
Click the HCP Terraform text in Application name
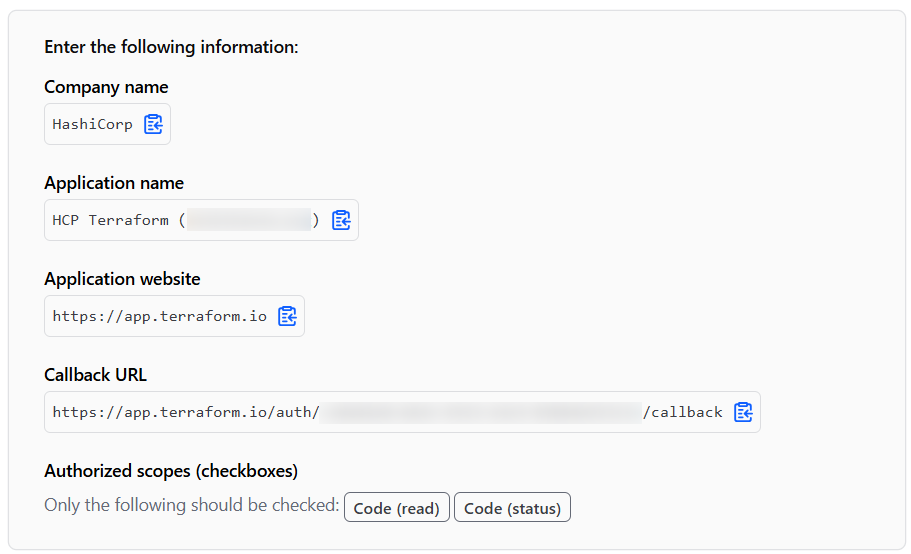(x=111, y=221)
